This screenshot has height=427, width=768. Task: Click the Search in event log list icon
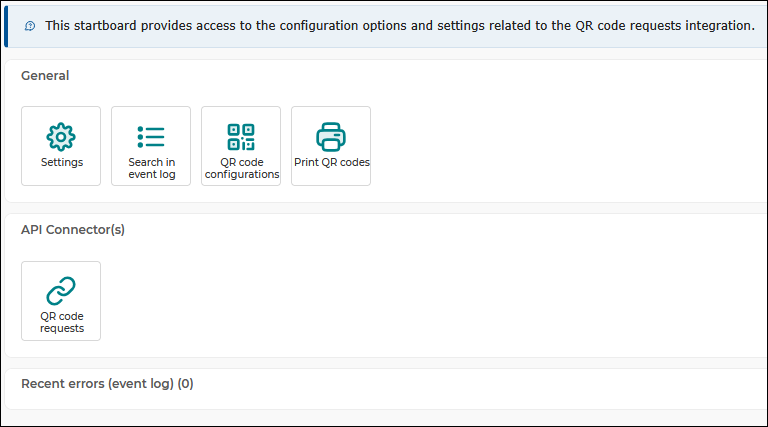(151, 137)
